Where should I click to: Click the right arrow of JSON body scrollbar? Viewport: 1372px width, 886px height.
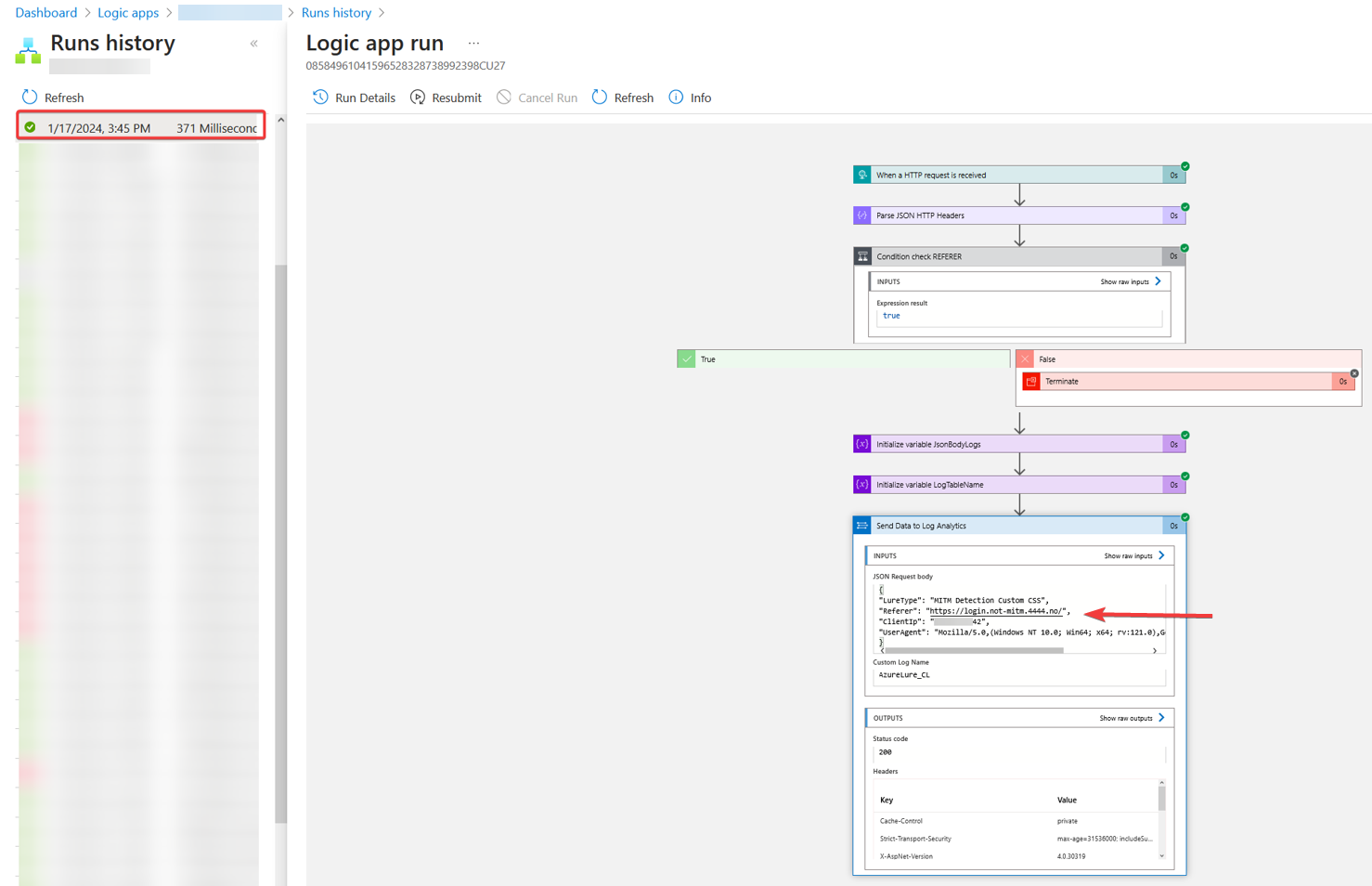pos(1155,651)
